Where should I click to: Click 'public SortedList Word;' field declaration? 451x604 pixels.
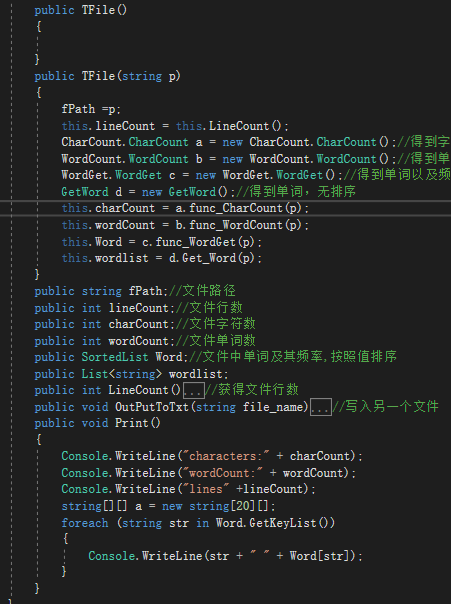click(111, 357)
